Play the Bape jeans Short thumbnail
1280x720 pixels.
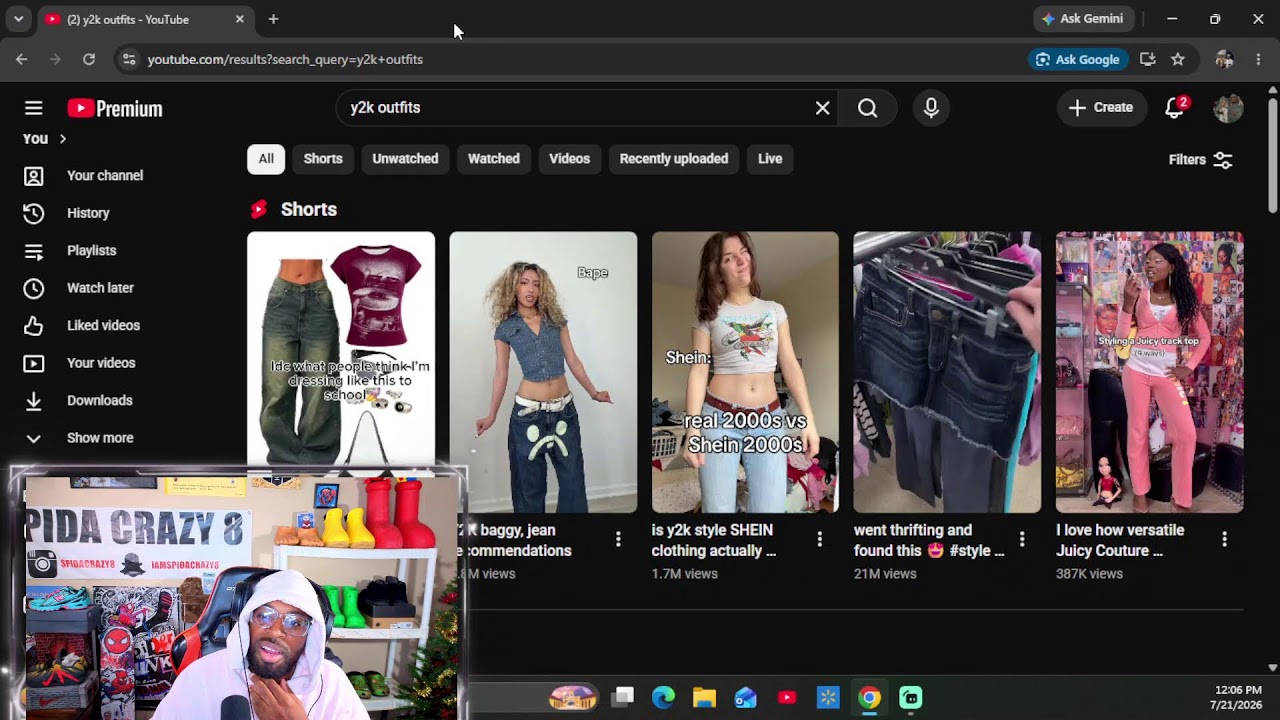click(x=543, y=372)
